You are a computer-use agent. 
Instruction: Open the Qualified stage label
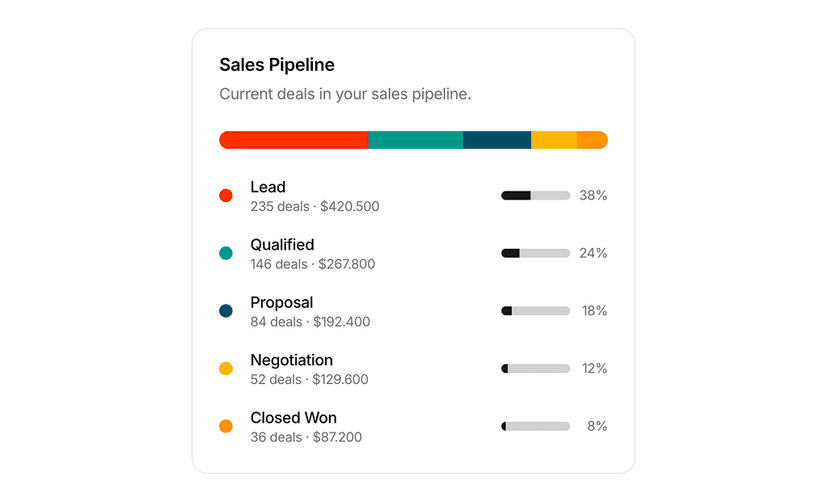tap(282, 245)
